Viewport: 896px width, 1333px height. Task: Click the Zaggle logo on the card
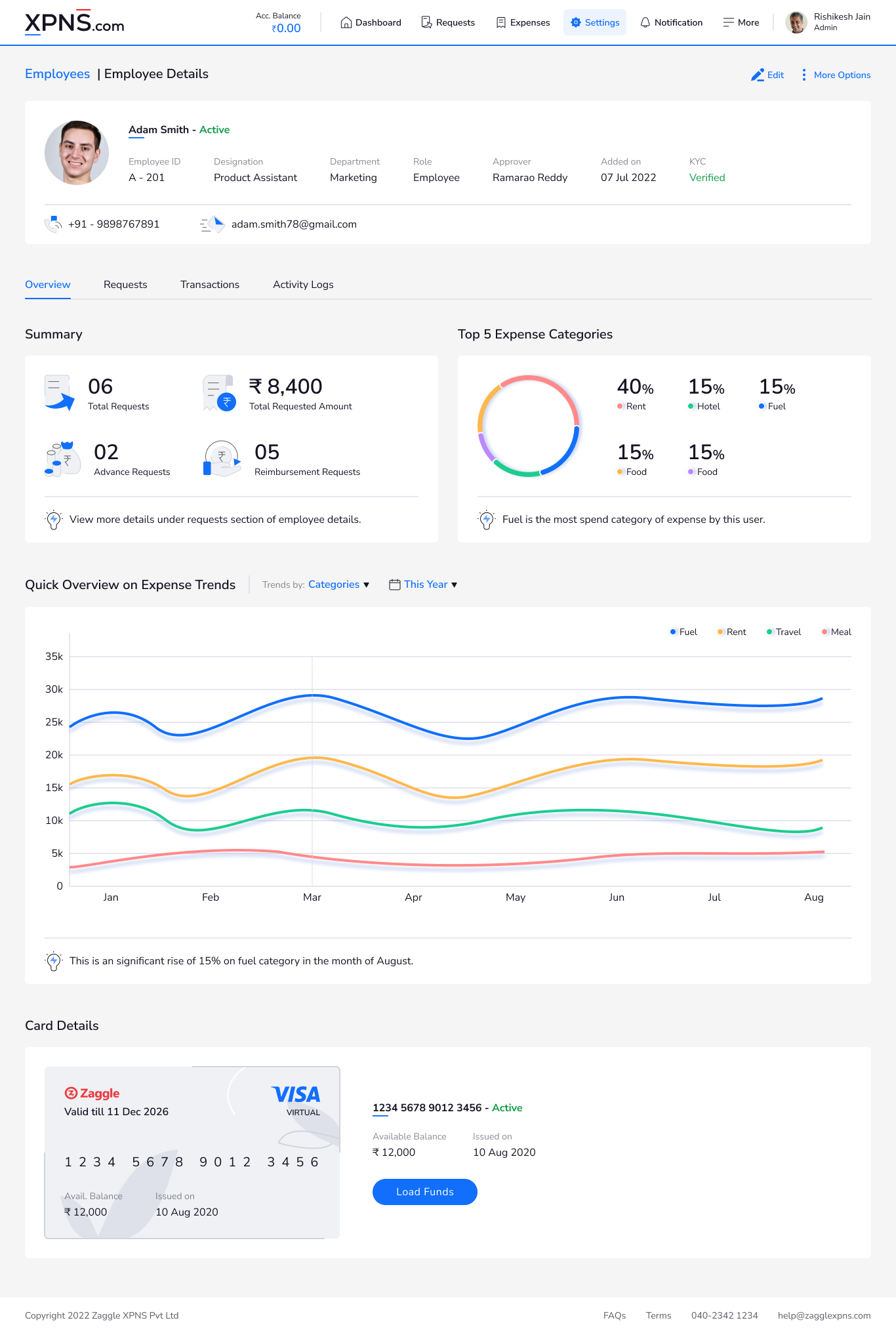(x=92, y=1093)
